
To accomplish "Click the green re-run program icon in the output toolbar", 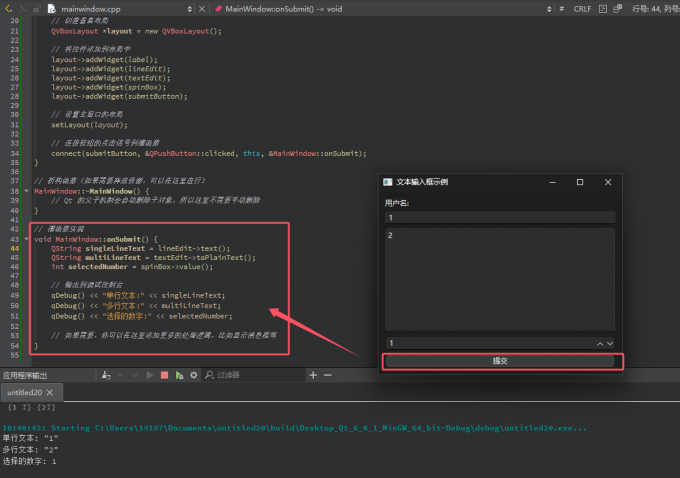I will click(179, 375).
